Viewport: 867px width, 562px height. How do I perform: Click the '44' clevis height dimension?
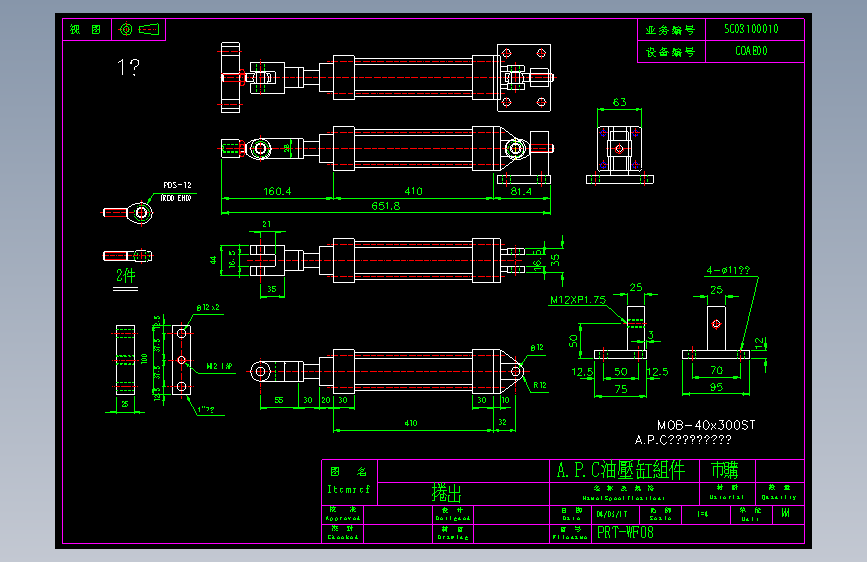tap(213, 260)
